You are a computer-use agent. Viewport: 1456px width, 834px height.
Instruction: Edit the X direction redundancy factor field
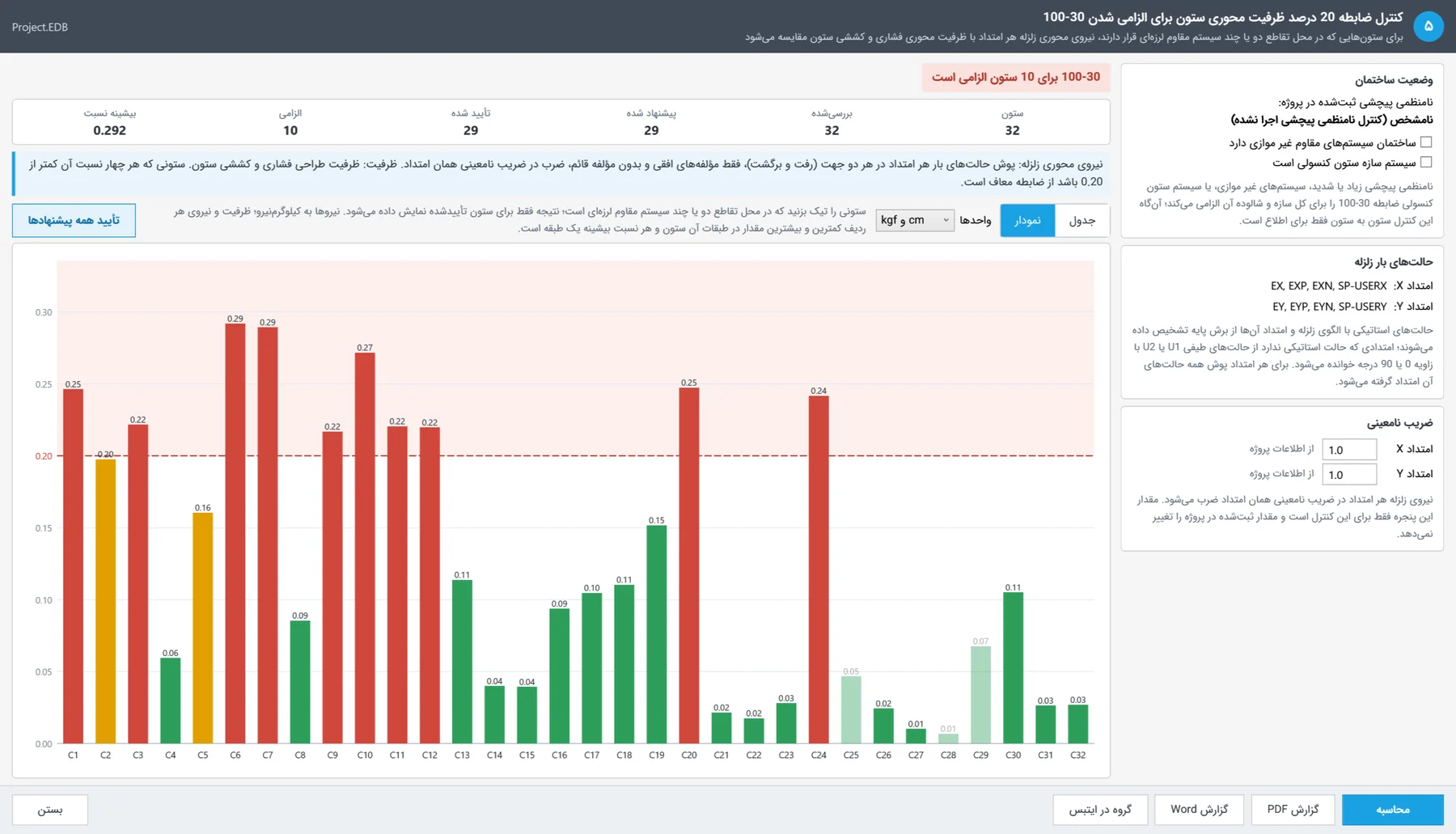coord(1349,450)
